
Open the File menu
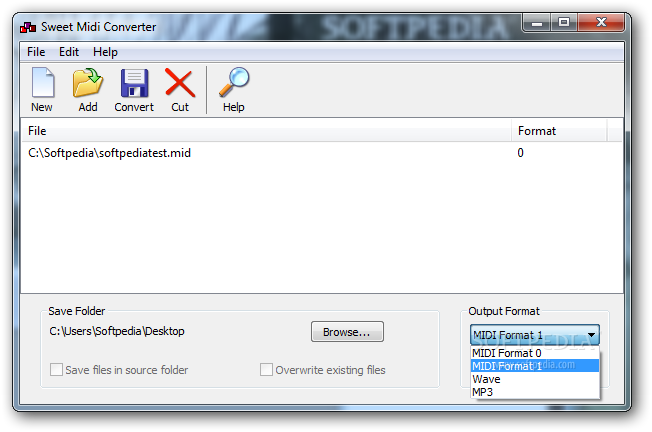36,52
